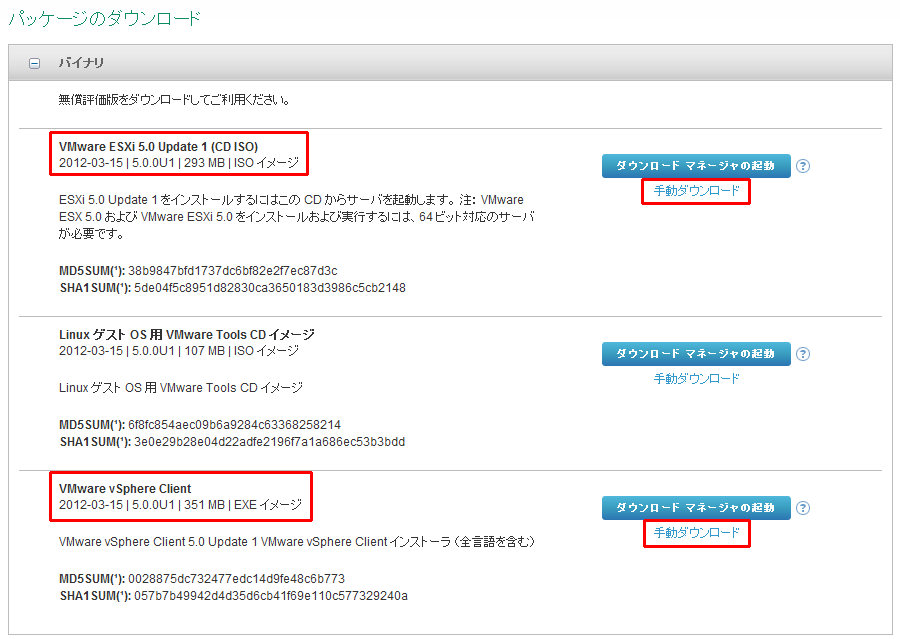Screen dimensions: 900x639
Task: Select the Linux ゲスト OS 用 VMware Tools CD イメージ title
Action: click(x=187, y=334)
